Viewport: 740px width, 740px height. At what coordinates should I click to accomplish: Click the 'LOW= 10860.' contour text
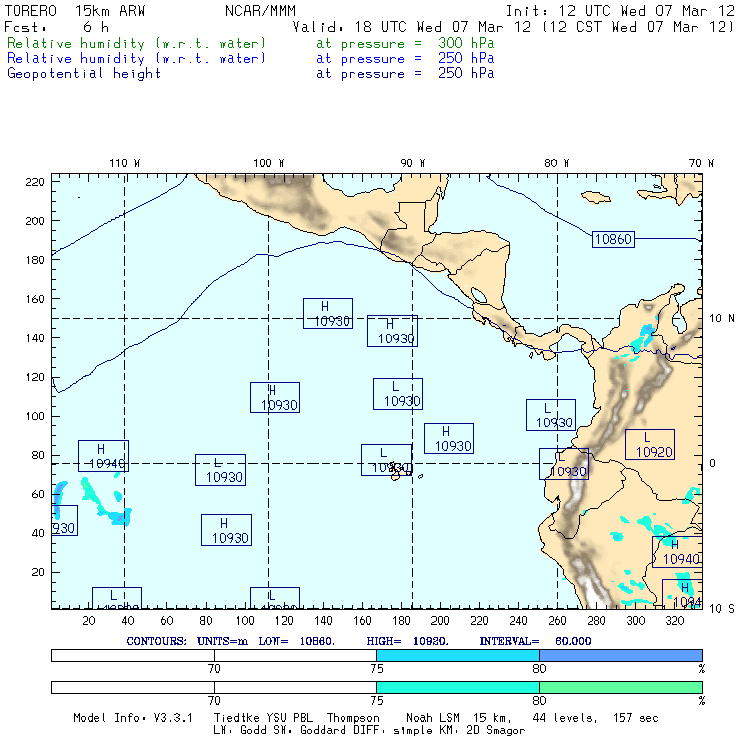[296, 641]
